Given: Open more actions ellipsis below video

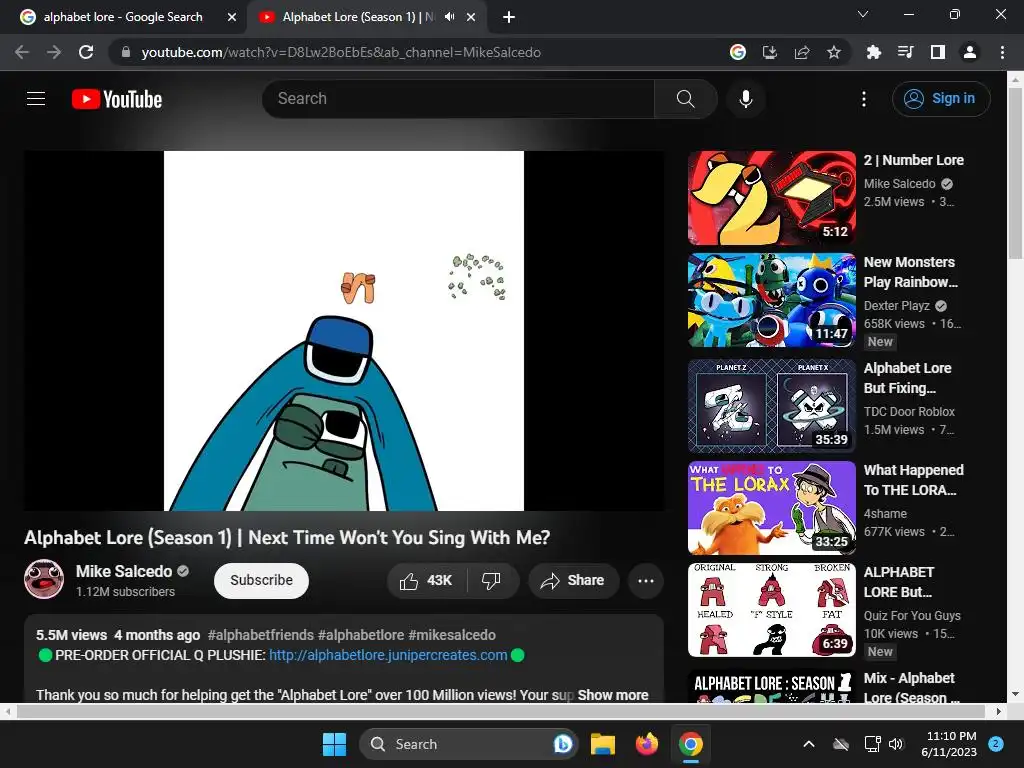Looking at the screenshot, I should coord(645,581).
